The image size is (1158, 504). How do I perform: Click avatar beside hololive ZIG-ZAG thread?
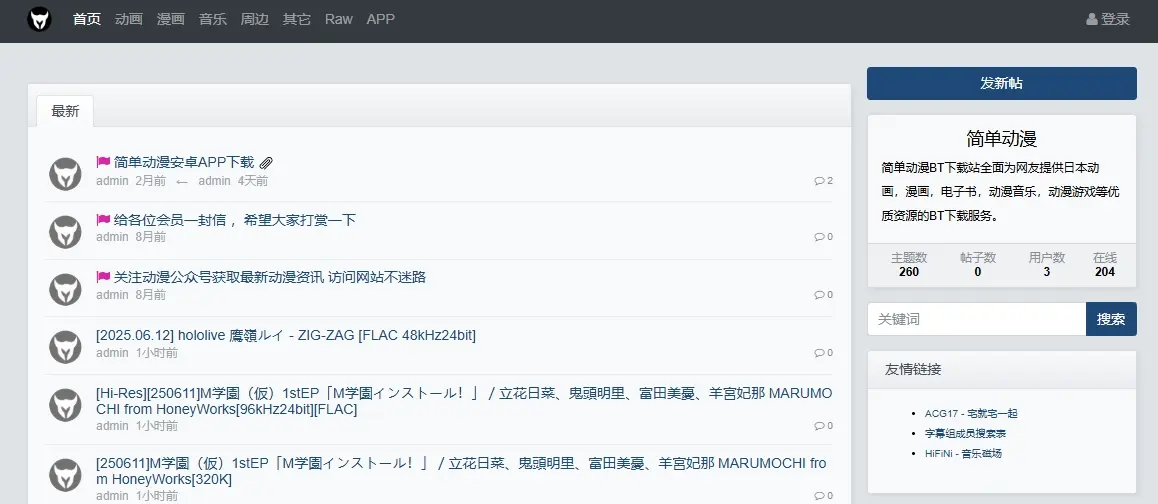65,347
